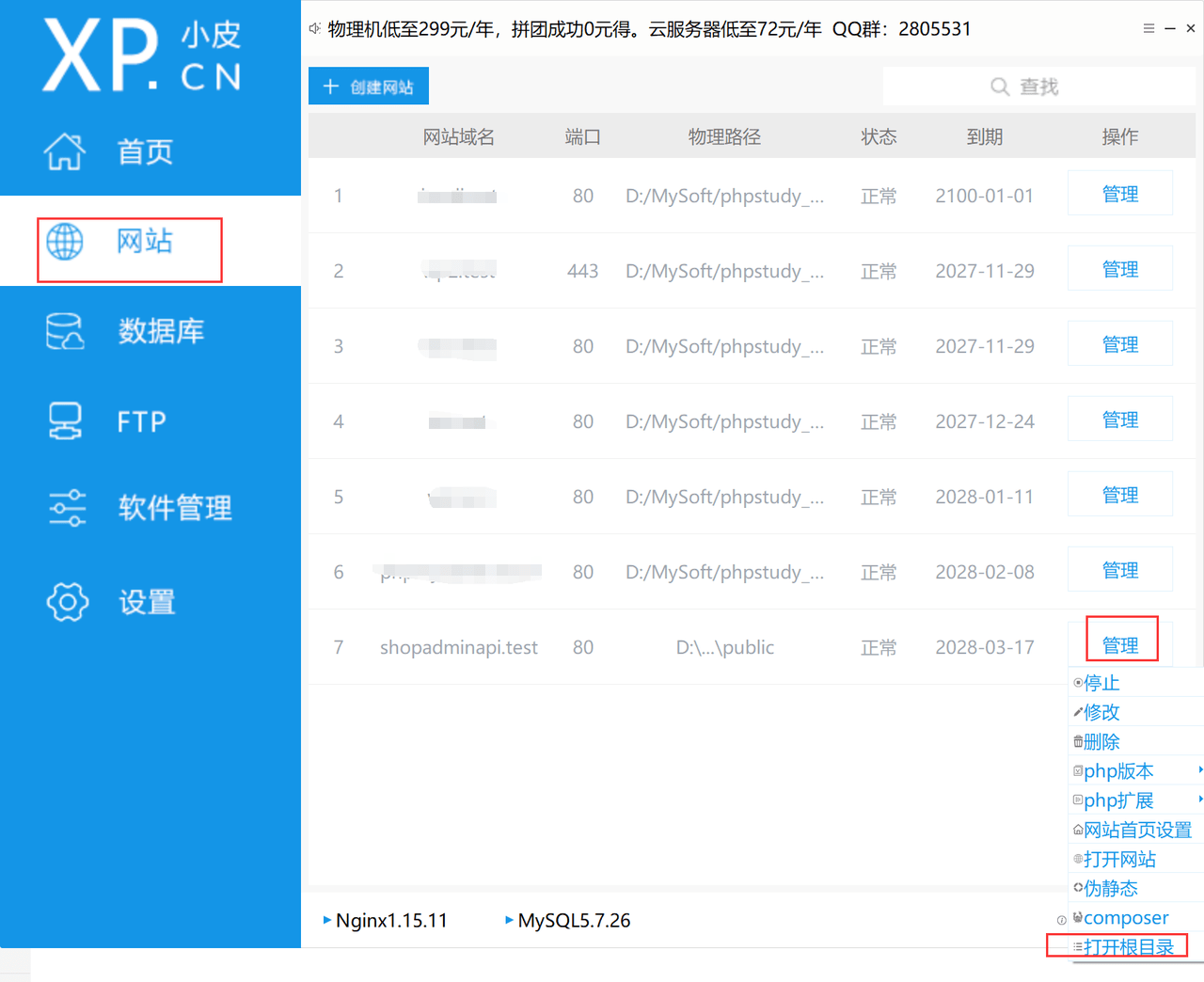Screen dimensions: 1204x982
Task: Click the 2028-01-11 expiry date
Action: pos(985,497)
